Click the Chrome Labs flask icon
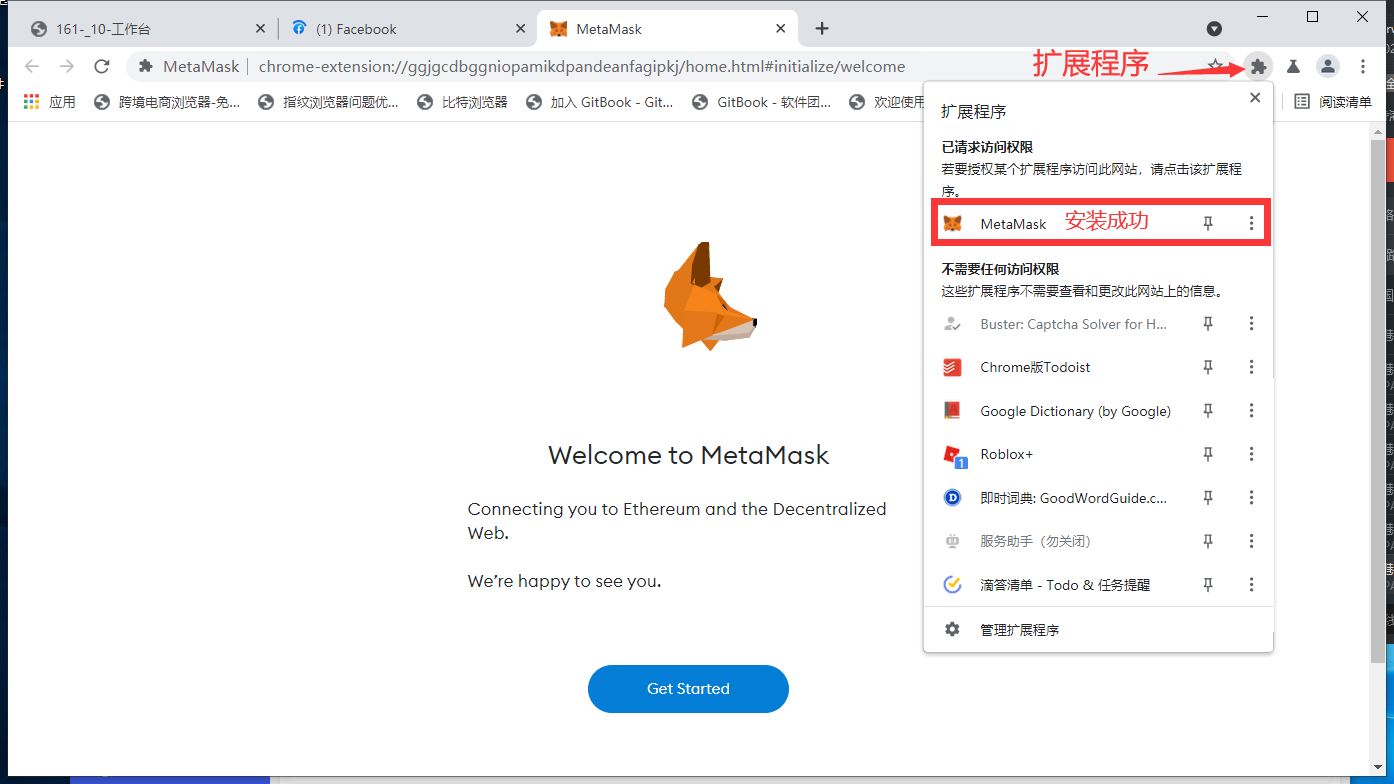 click(x=1293, y=67)
